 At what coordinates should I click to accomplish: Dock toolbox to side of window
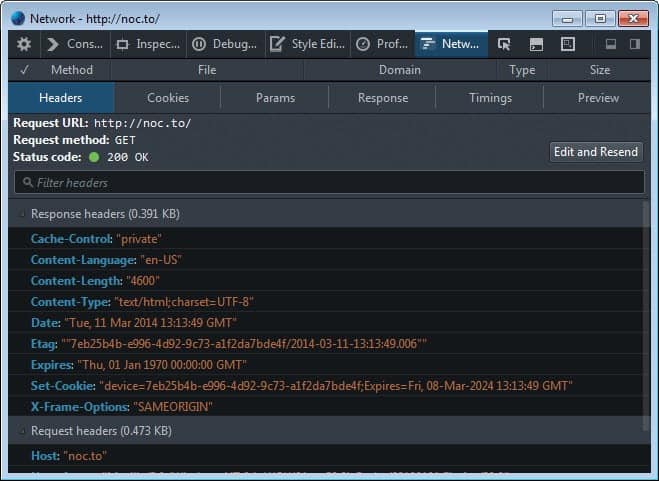635,44
